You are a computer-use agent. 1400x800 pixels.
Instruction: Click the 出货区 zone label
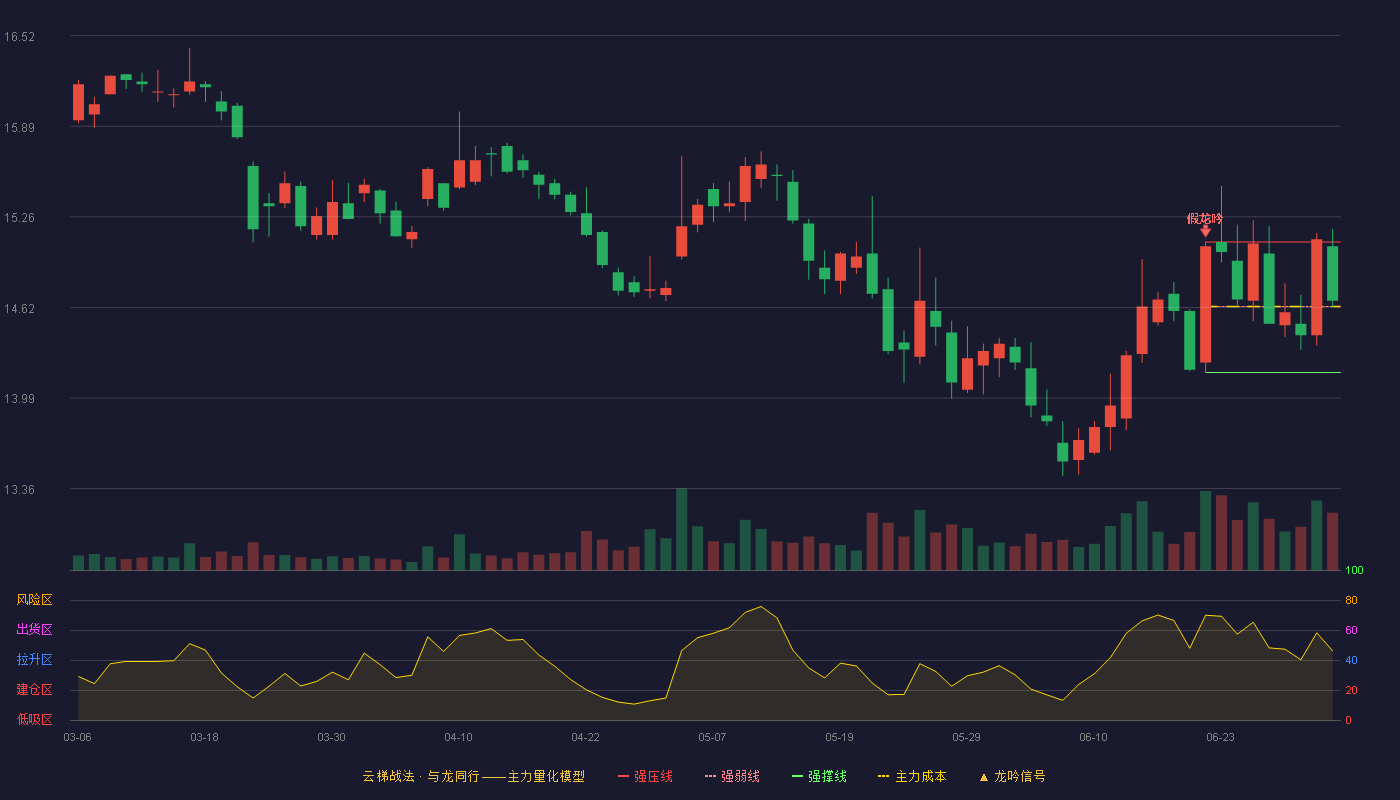[34, 630]
